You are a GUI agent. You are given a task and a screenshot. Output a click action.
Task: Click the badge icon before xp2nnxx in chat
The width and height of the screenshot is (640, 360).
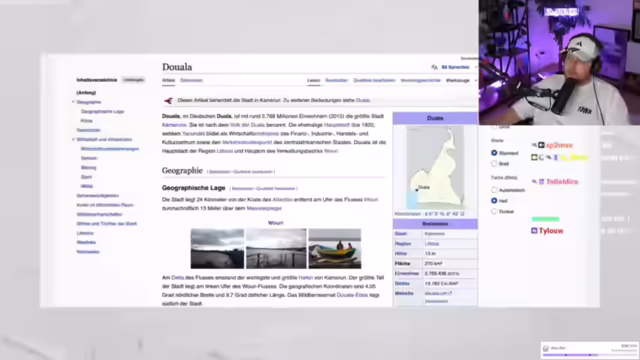(x=541, y=145)
